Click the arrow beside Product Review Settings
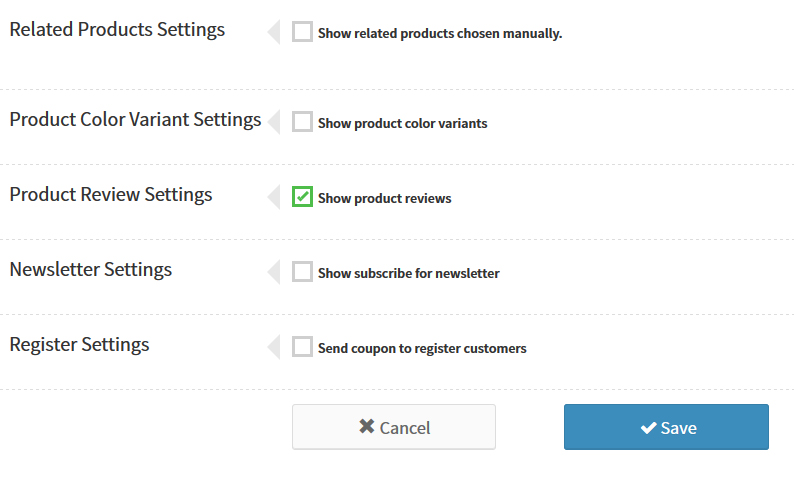 274,197
